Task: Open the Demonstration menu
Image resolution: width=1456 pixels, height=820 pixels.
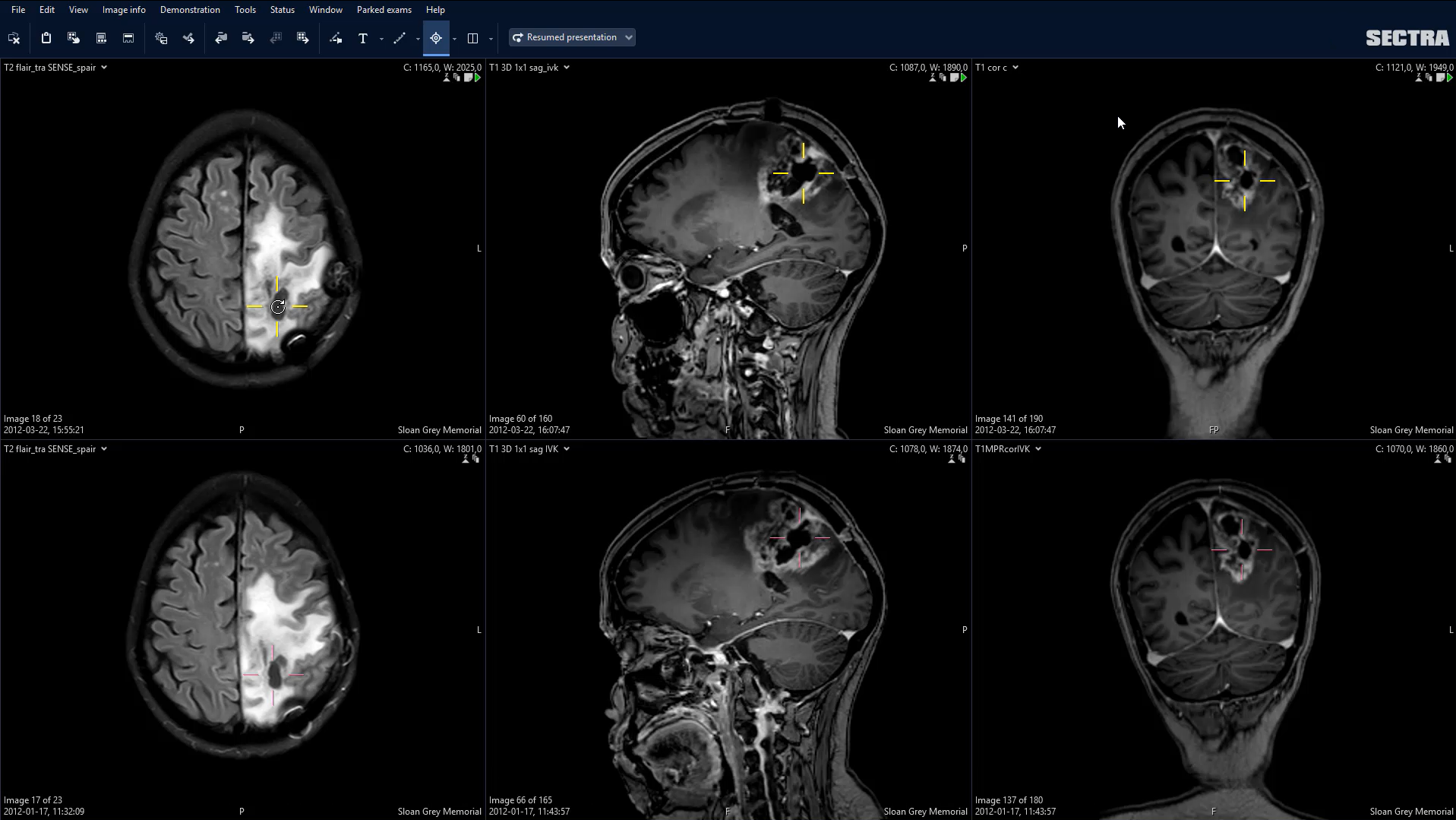Action: (x=189, y=9)
